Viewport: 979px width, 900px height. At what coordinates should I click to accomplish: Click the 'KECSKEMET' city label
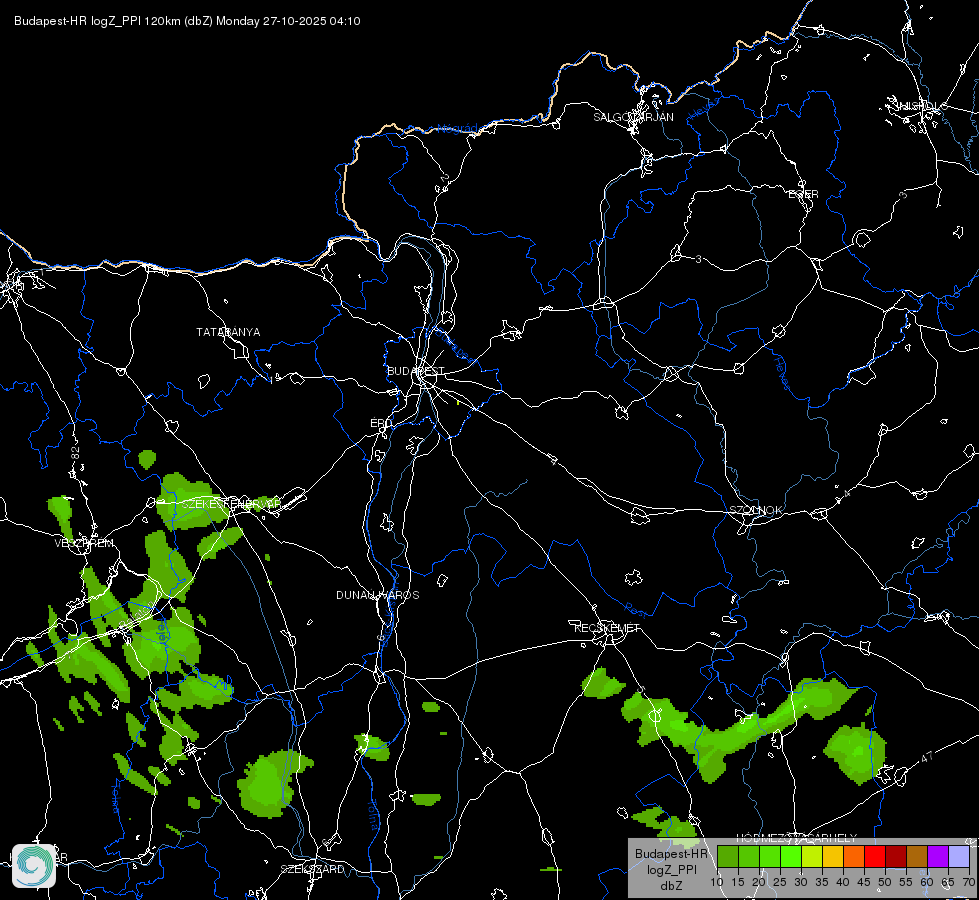pyautogui.click(x=607, y=628)
